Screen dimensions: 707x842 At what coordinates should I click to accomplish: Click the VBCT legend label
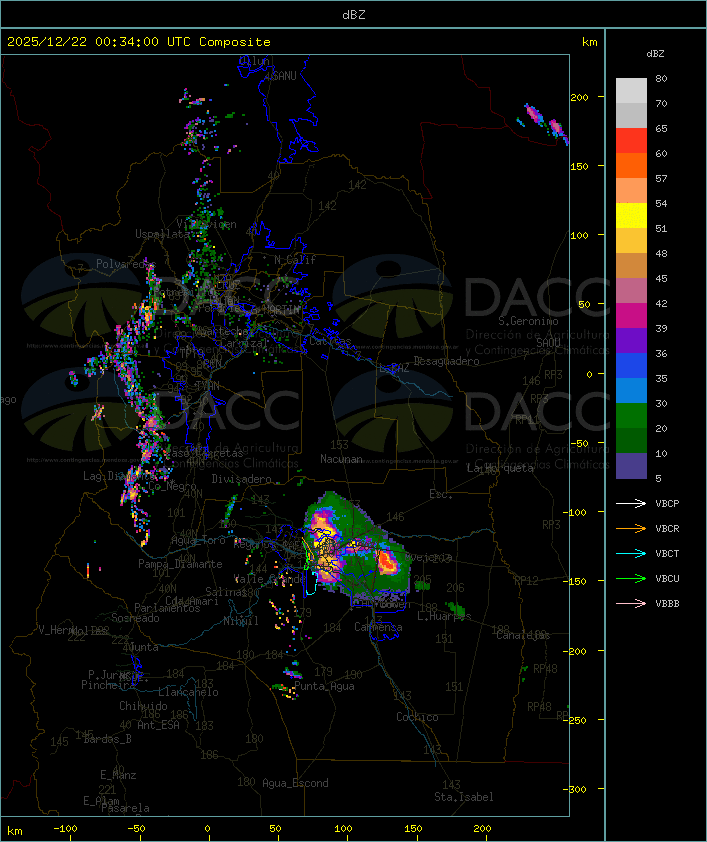pyautogui.click(x=667, y=553)
